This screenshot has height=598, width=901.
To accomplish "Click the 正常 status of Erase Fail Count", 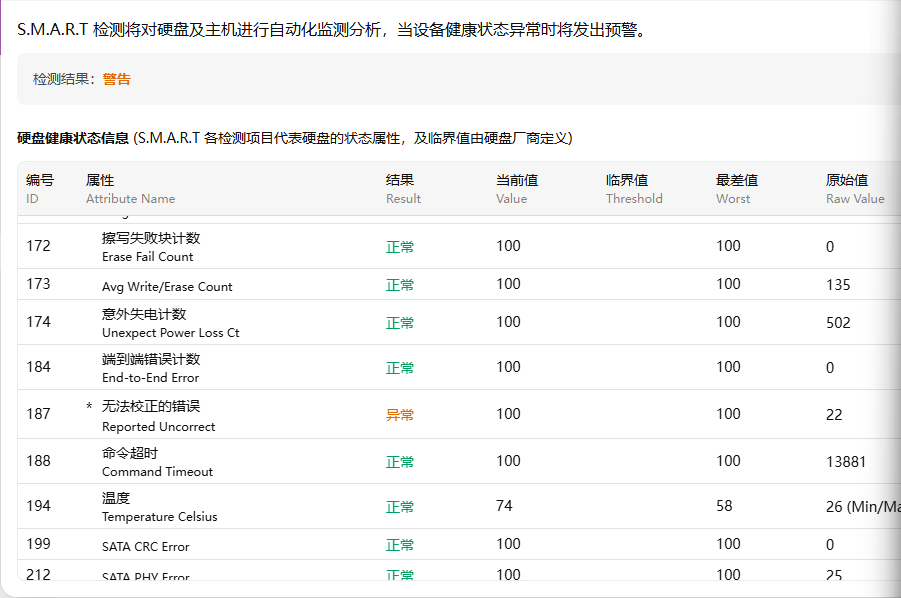I will pos(399,245).
